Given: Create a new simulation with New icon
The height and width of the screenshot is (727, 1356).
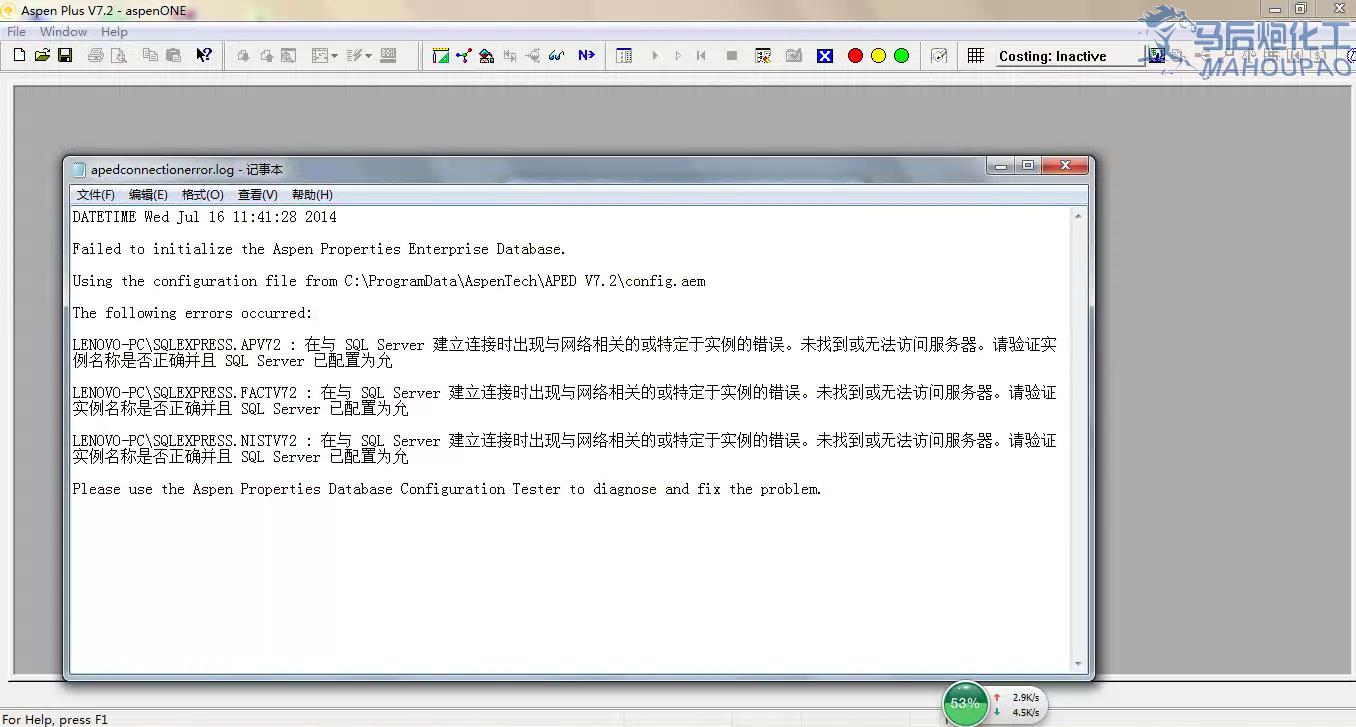Looking at the screenshot, I should [x=19, y=56].
